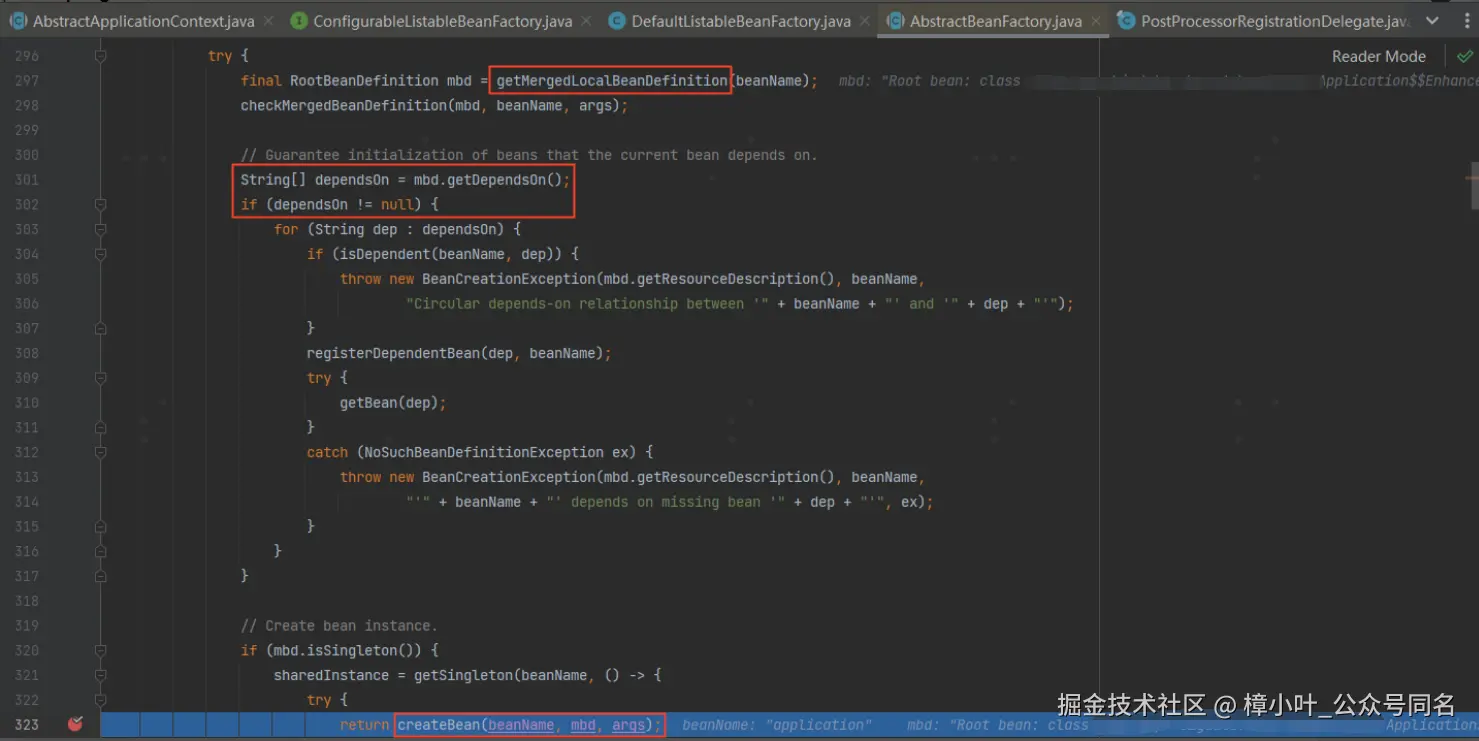Collapse the inner try block at line 322
This screenshot has height=741, width=1479.
coord(100,700)
